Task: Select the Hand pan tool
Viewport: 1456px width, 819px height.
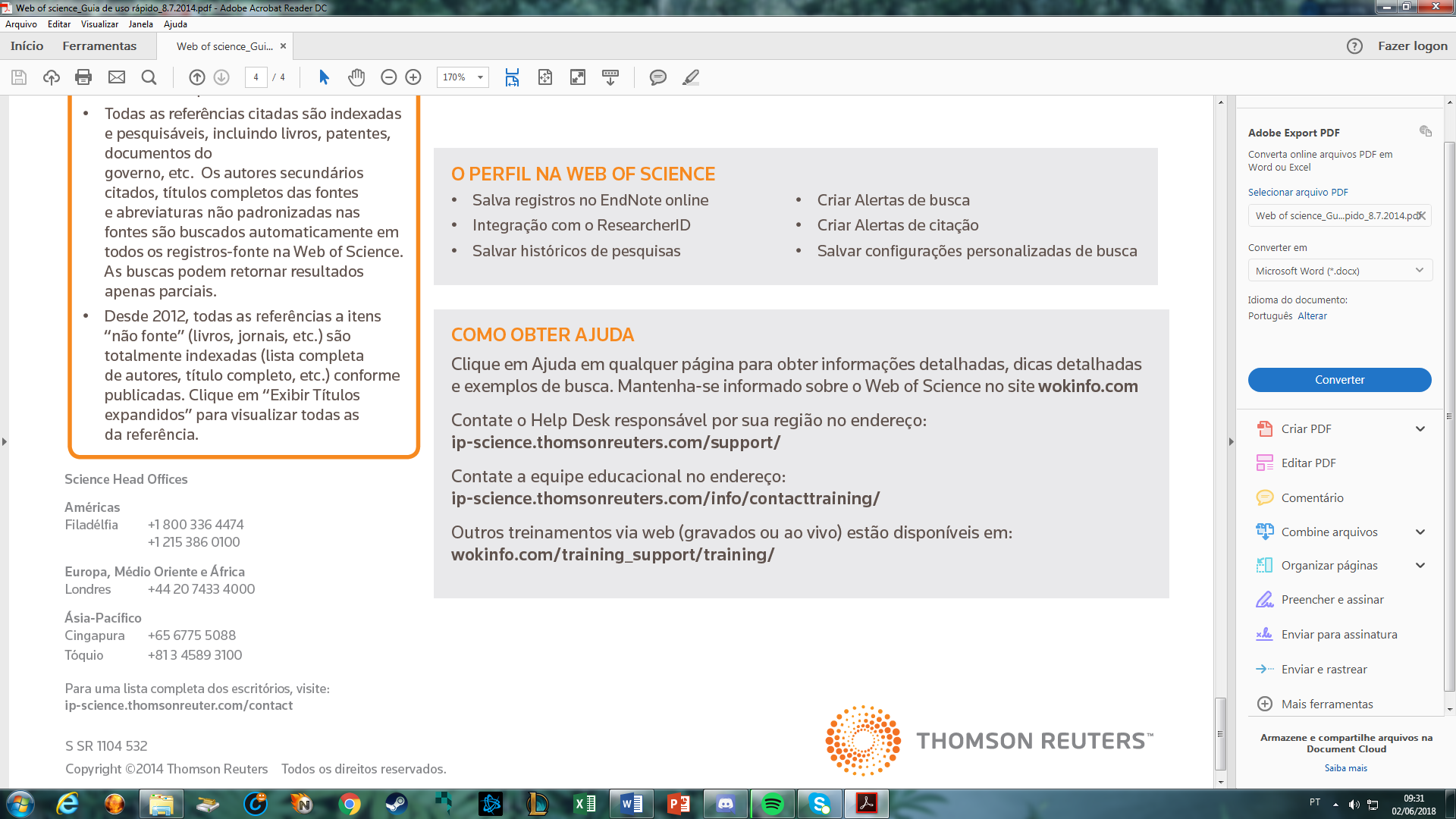Action: pos(356,77)
